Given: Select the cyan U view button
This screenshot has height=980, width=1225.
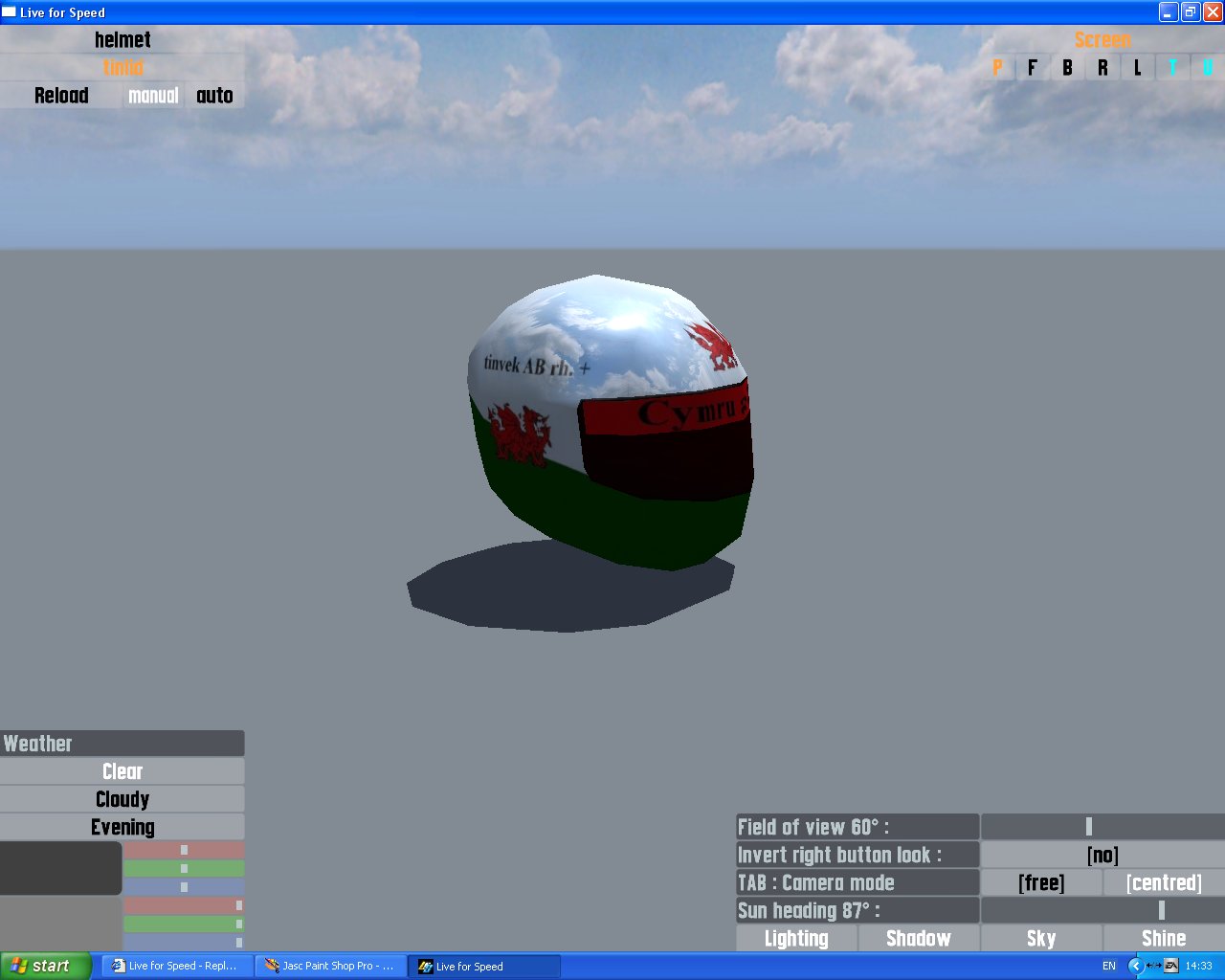Looking at the screenshot, I should point(1208,67).
